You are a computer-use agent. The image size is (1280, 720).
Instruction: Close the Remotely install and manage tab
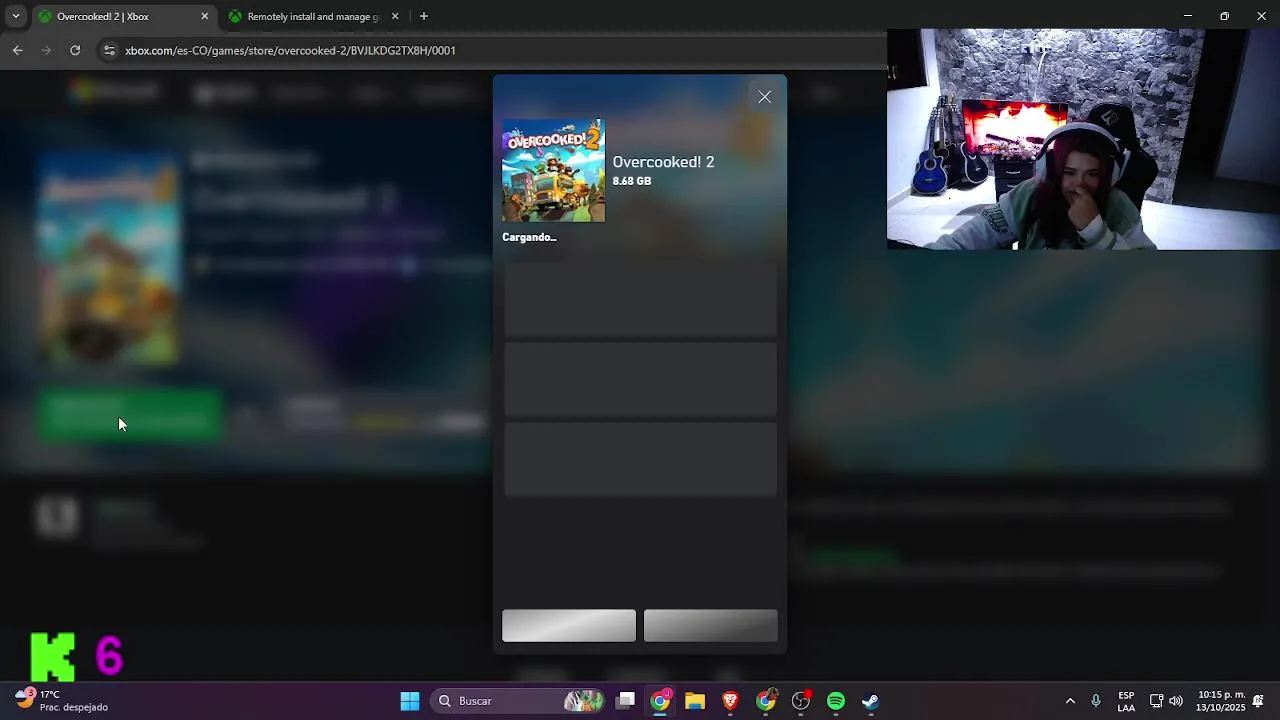[x=395, y=16]
